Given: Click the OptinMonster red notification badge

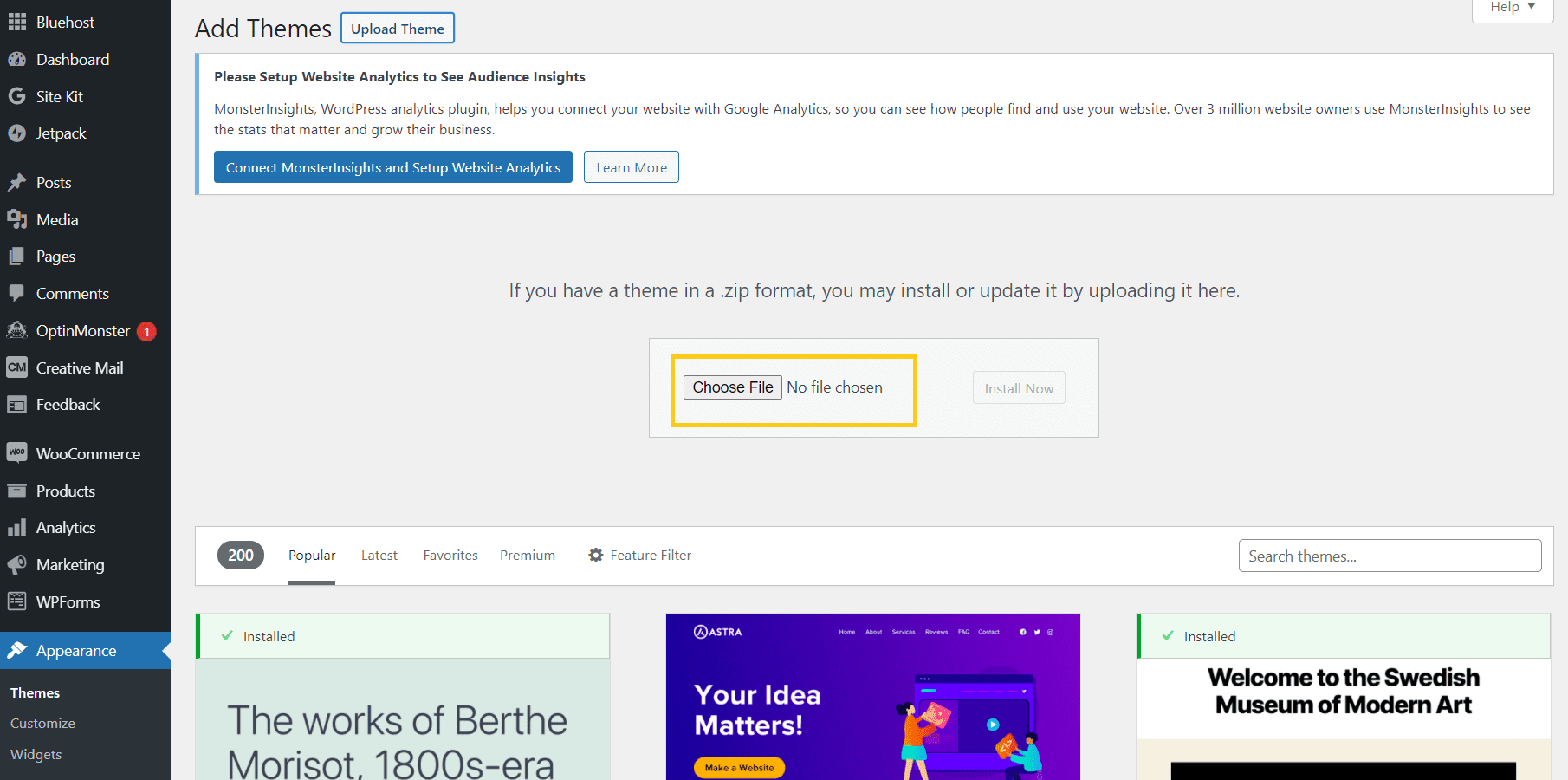Looking at the screenshot, I should 147,332.
